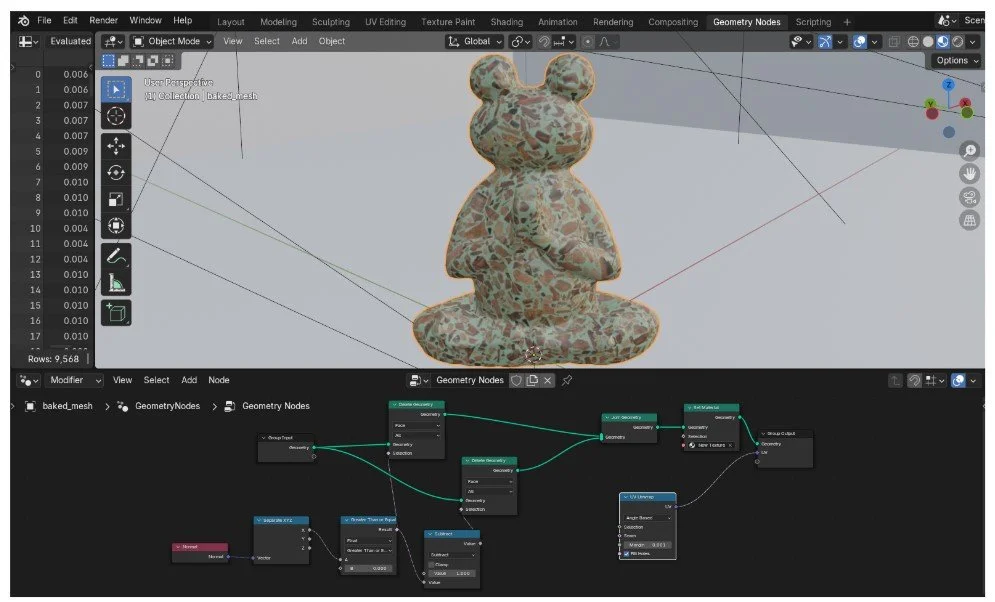Duplicate the Geometry Nodes node group
Viewport: 995px width, 602px height.
[532, 380]
